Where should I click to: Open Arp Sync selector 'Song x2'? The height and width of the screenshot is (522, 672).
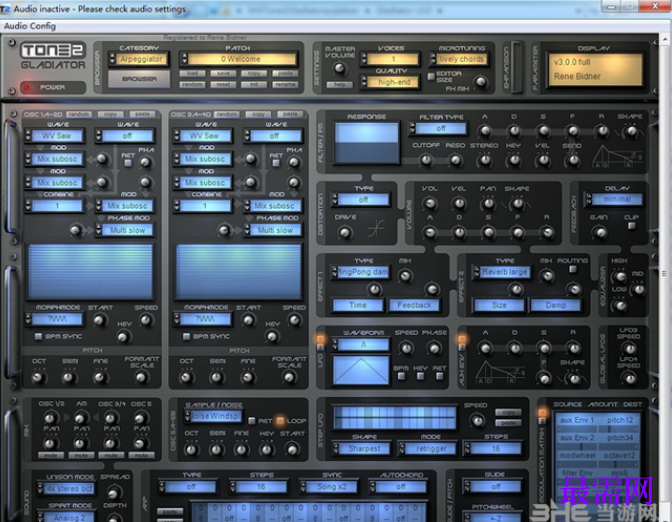coord(328,487)
